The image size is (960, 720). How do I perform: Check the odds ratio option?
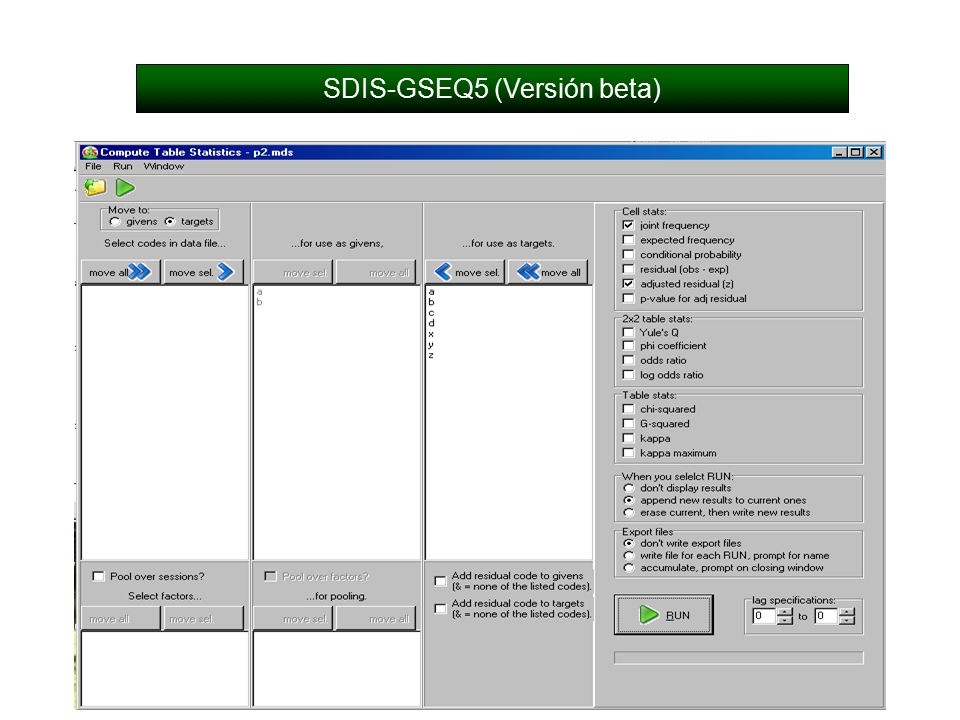click(628, 361)
